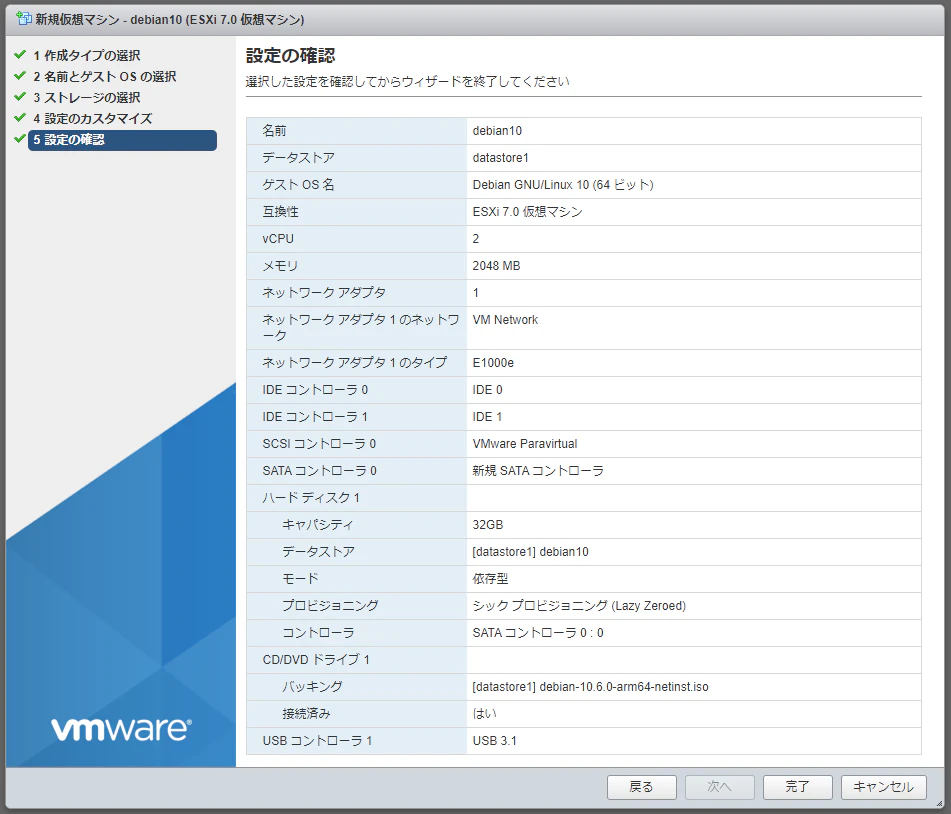Image resolution: width=951 pixels, height=814 pixels.
Task: Click the ネットワーク アダプタ 1 のタイプ label
Action: [x=355, y=363]
